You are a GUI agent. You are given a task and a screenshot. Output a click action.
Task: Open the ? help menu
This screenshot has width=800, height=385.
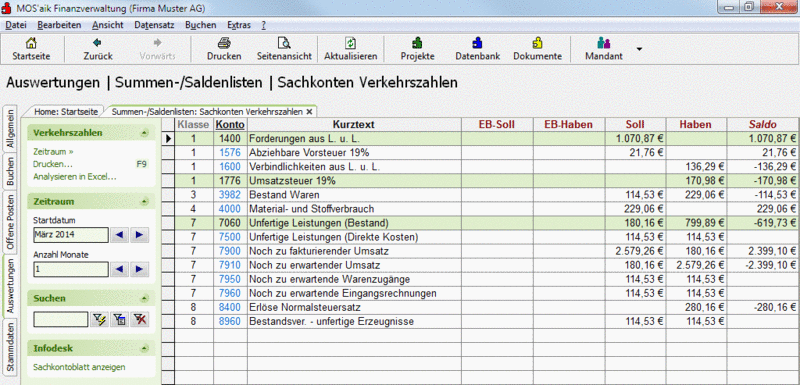263,24
